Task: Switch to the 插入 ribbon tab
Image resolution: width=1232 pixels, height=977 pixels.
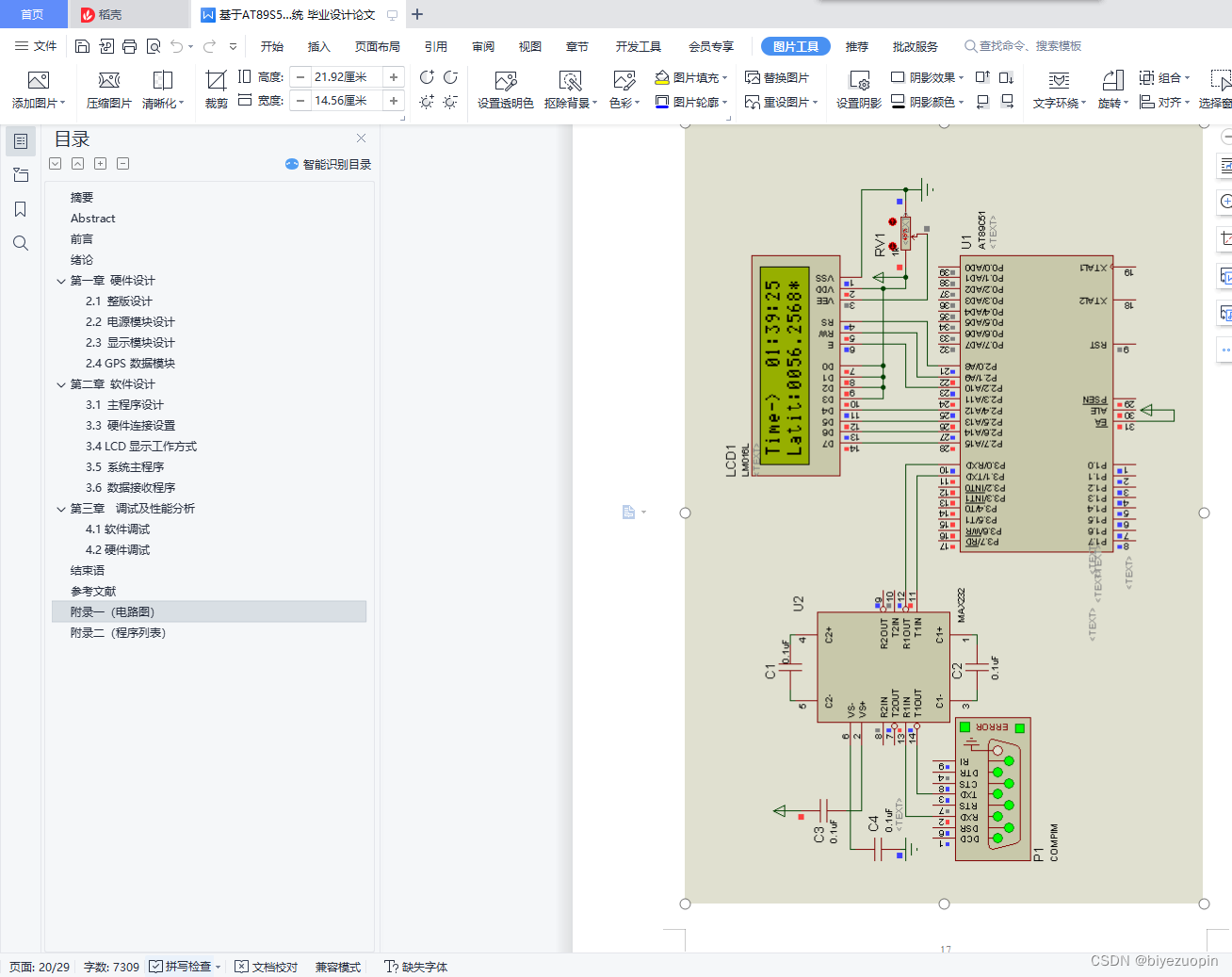Action: (x=319, y=46)
